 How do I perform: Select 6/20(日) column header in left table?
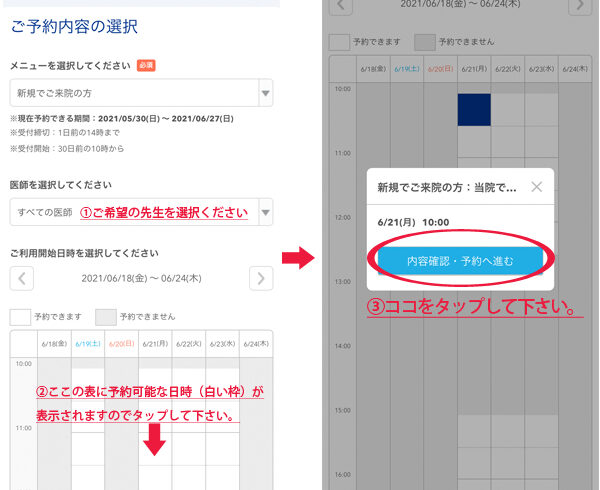(122, 344)
